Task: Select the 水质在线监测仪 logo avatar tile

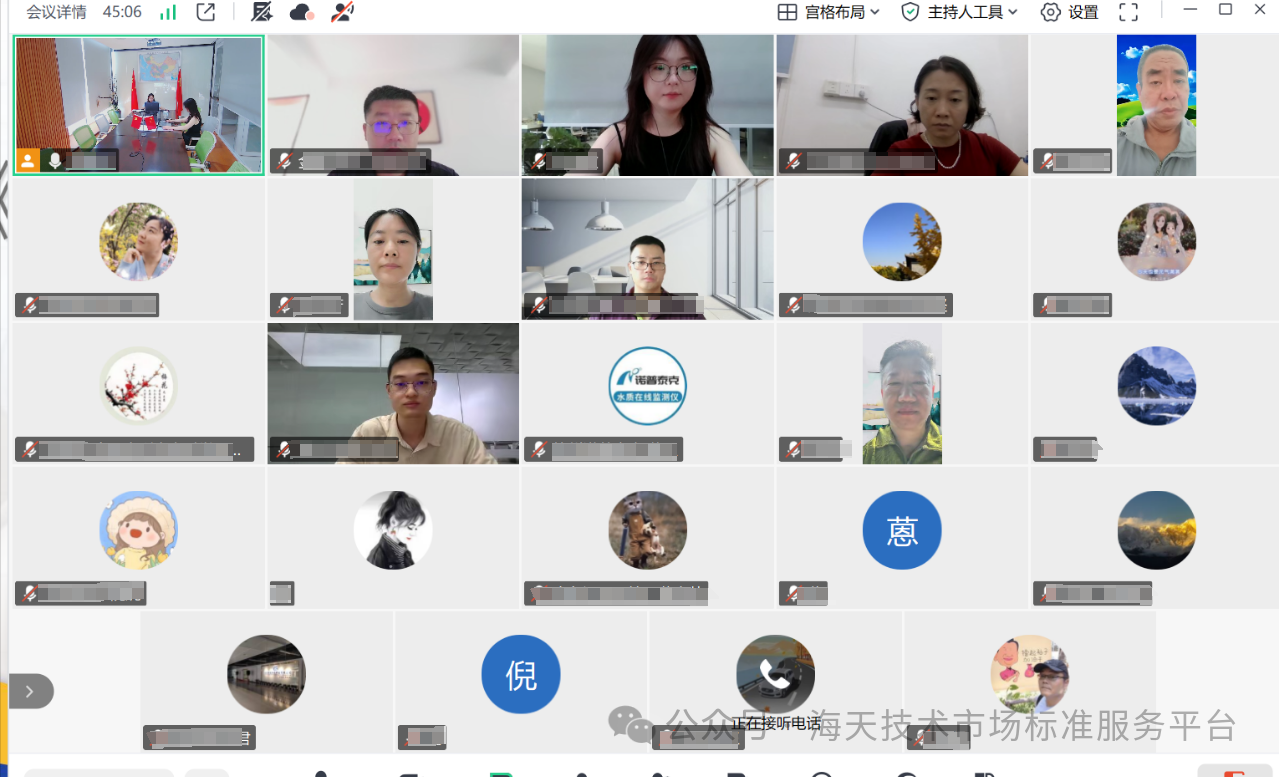Action: (648, 386)
